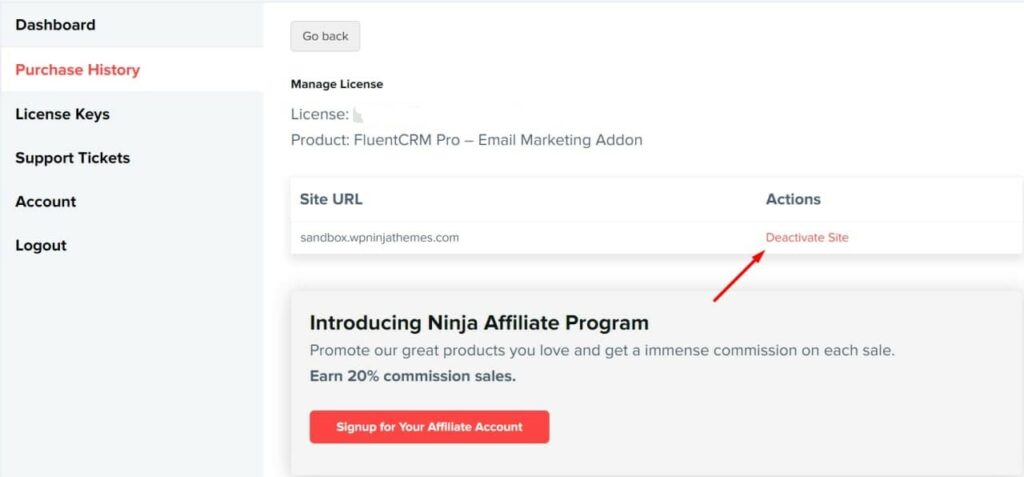Open Support Tickets page
The width and height of the screenshot is (1024, 477).
[72, 158]
